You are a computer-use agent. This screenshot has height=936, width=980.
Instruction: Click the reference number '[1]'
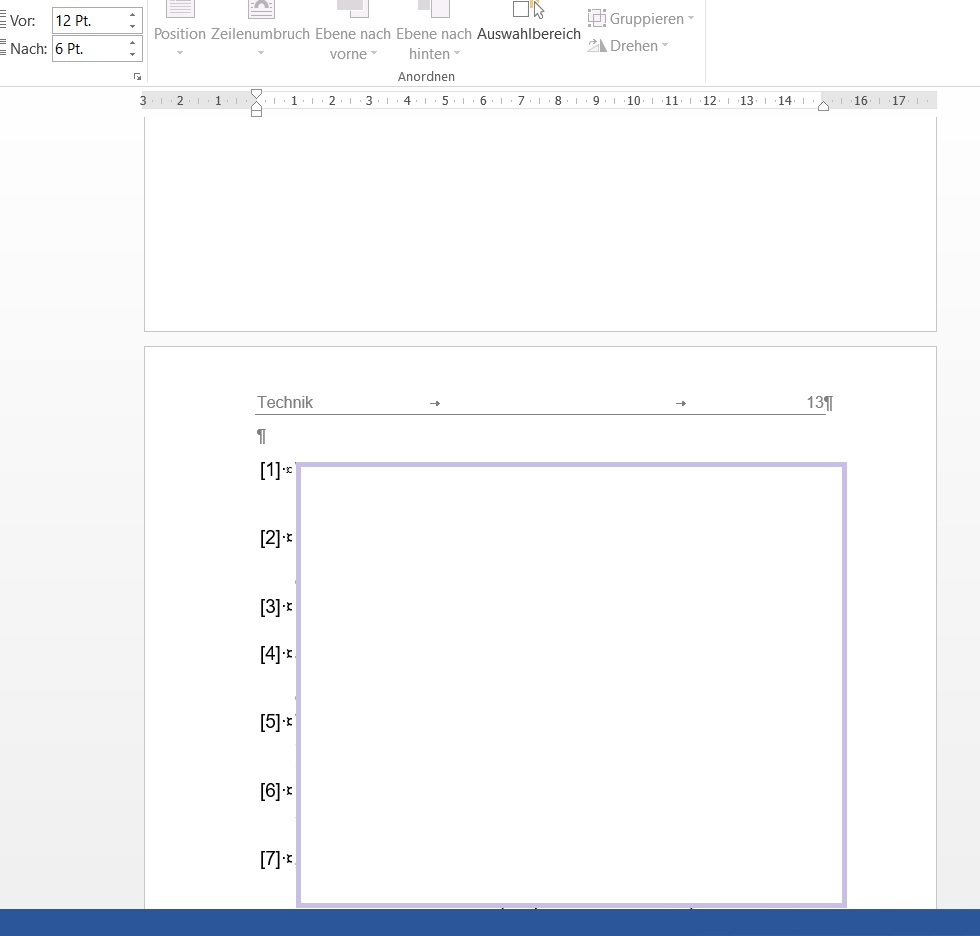click(270, 470)
